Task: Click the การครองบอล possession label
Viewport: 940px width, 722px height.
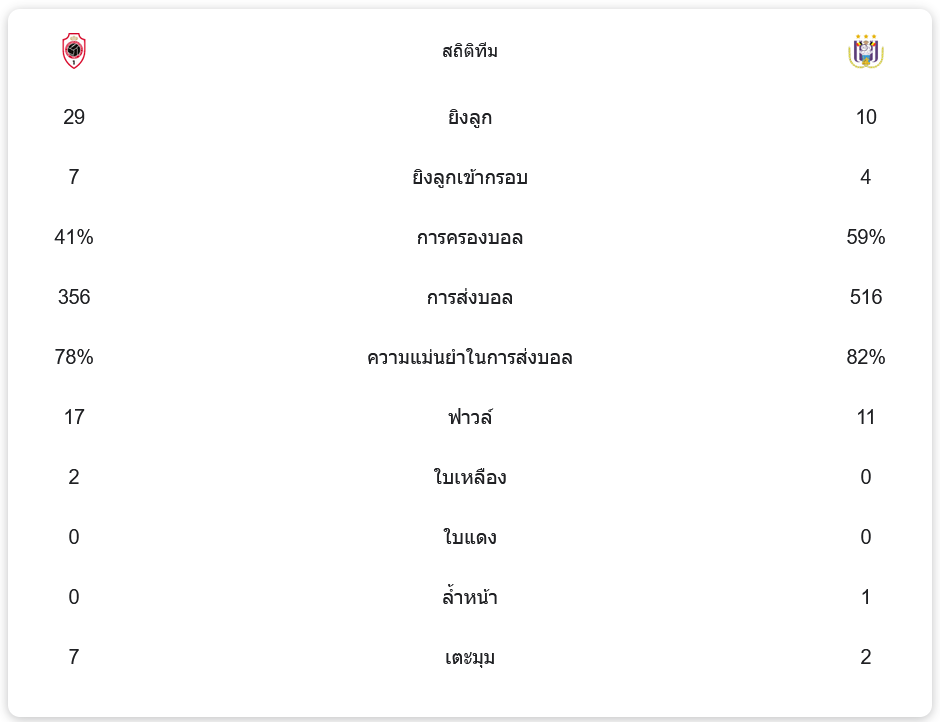Action: pyautogui.click(x=470, y=238)
